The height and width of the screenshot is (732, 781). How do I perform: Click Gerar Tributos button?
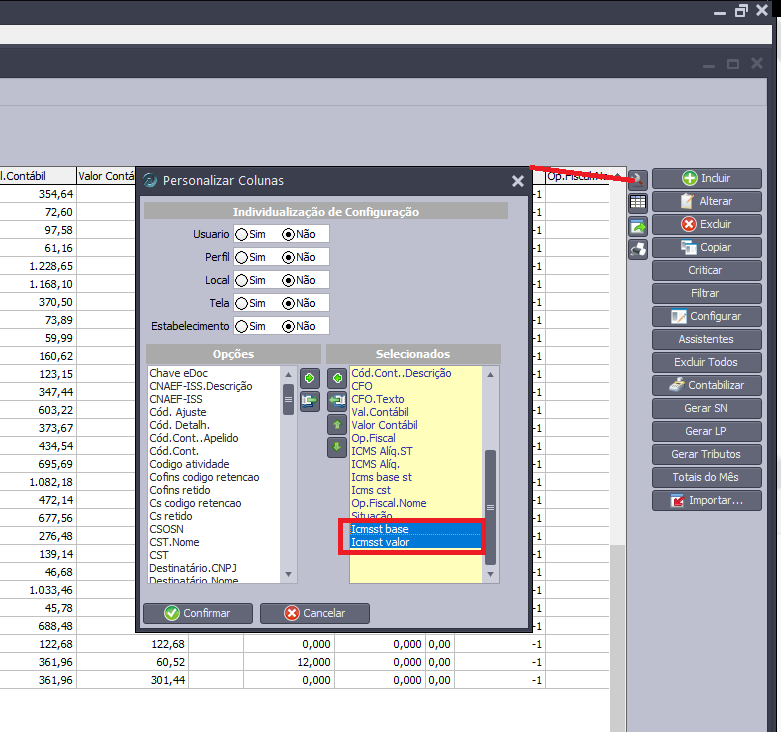706,454
